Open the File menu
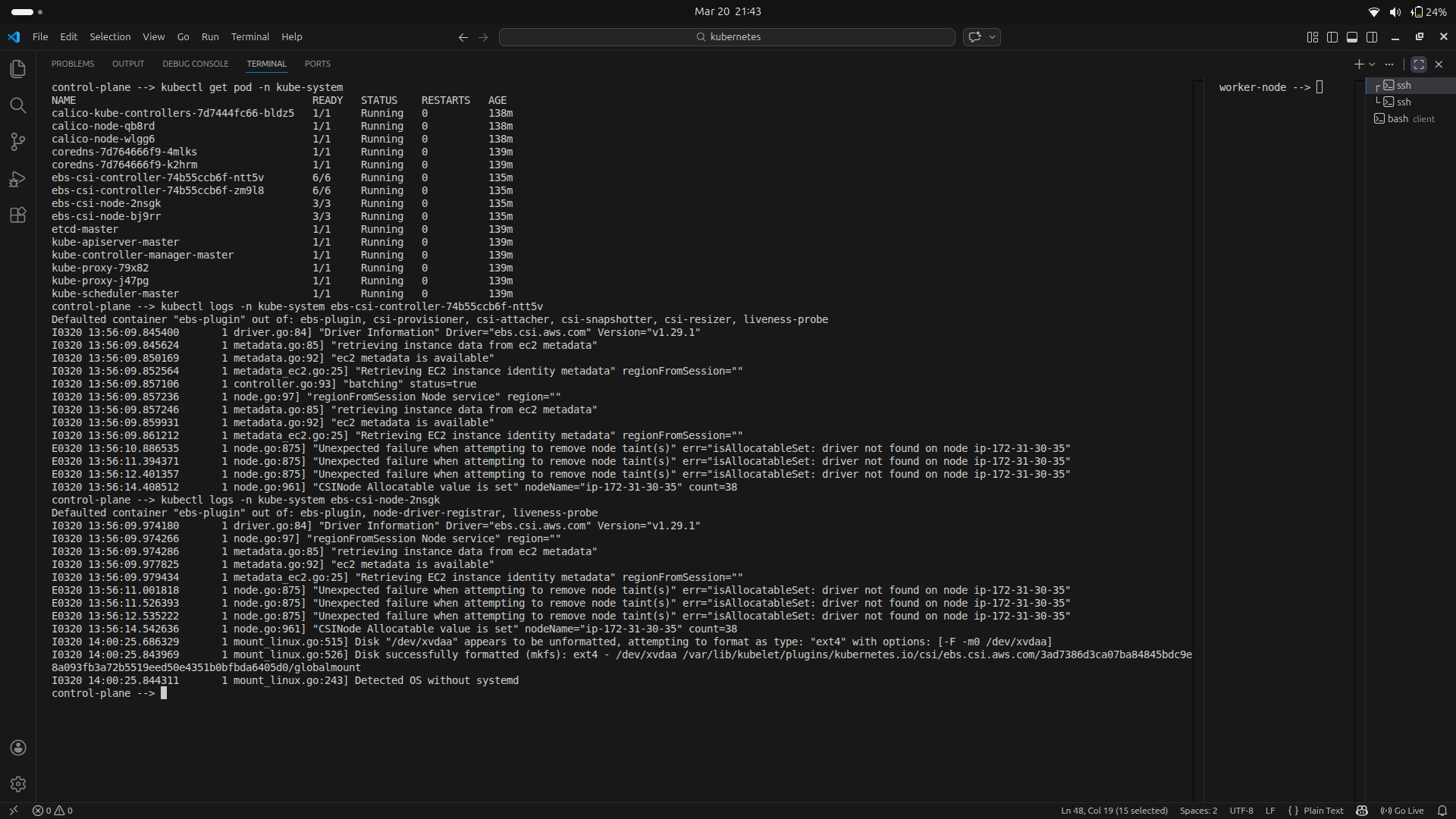Viewport: 1456px width, 819px height. [x=40, y=36]
